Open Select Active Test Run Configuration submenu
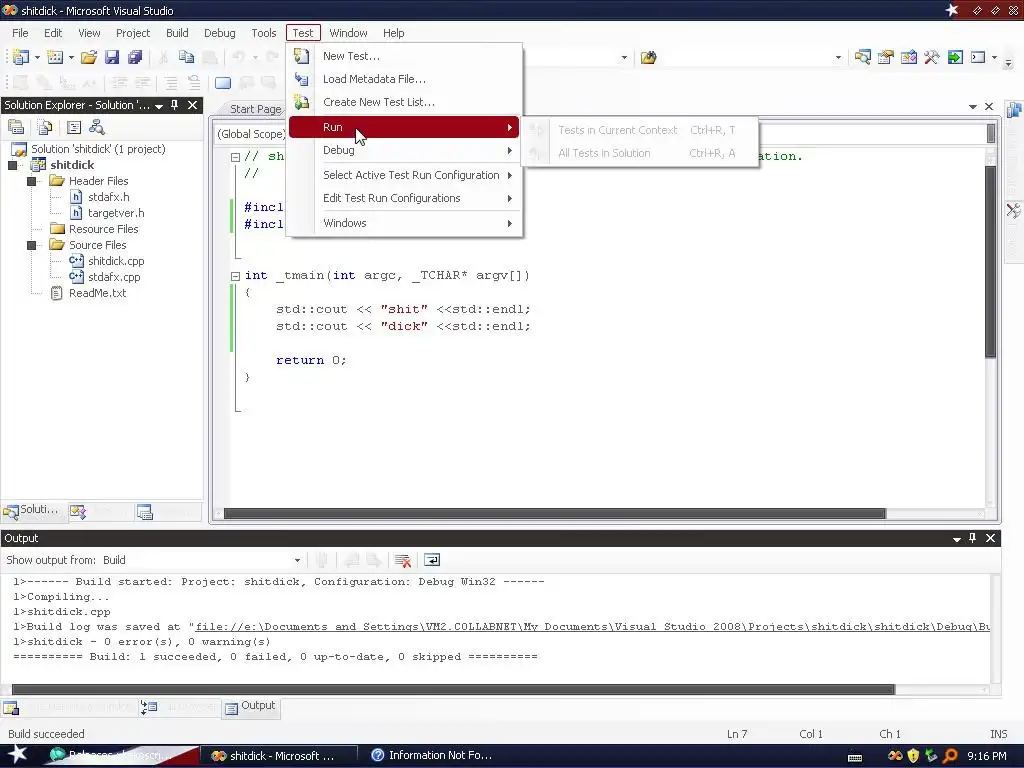 [404, 175]
